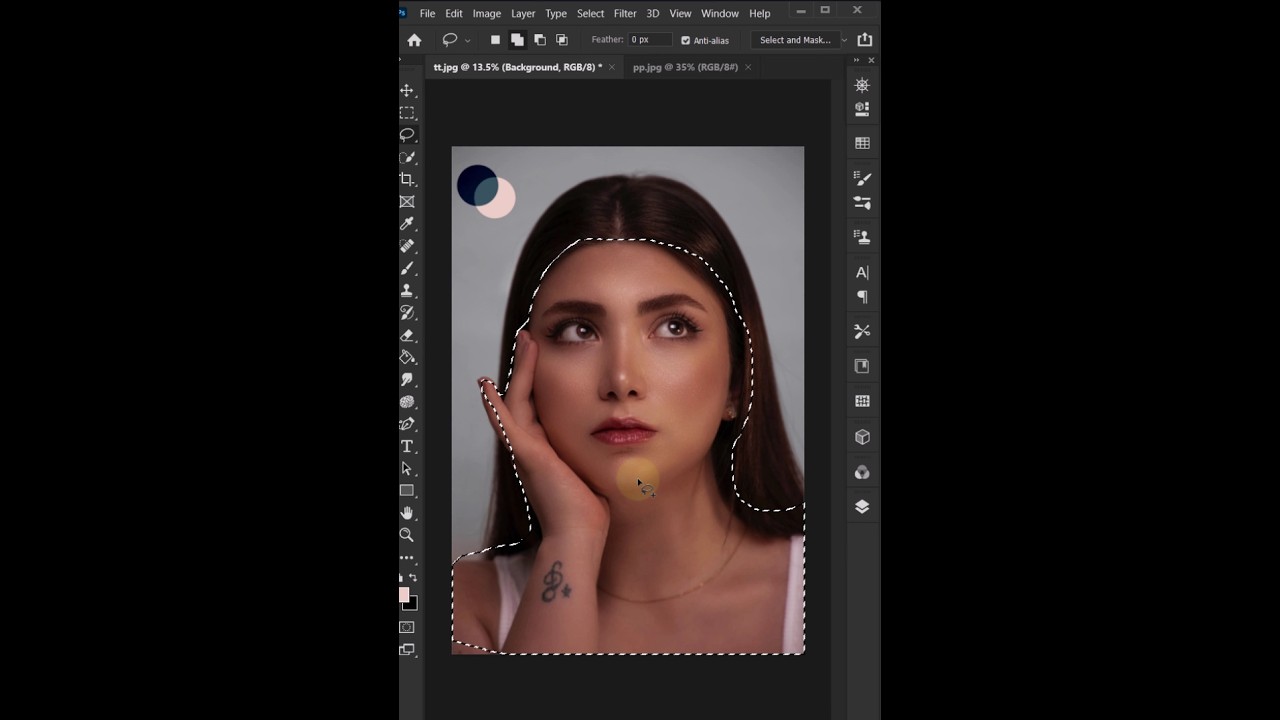The width and height of the screenshot is (1280, 720).
Task: Open the Brush Settings panel icon
Action: (x=862, y=202)
